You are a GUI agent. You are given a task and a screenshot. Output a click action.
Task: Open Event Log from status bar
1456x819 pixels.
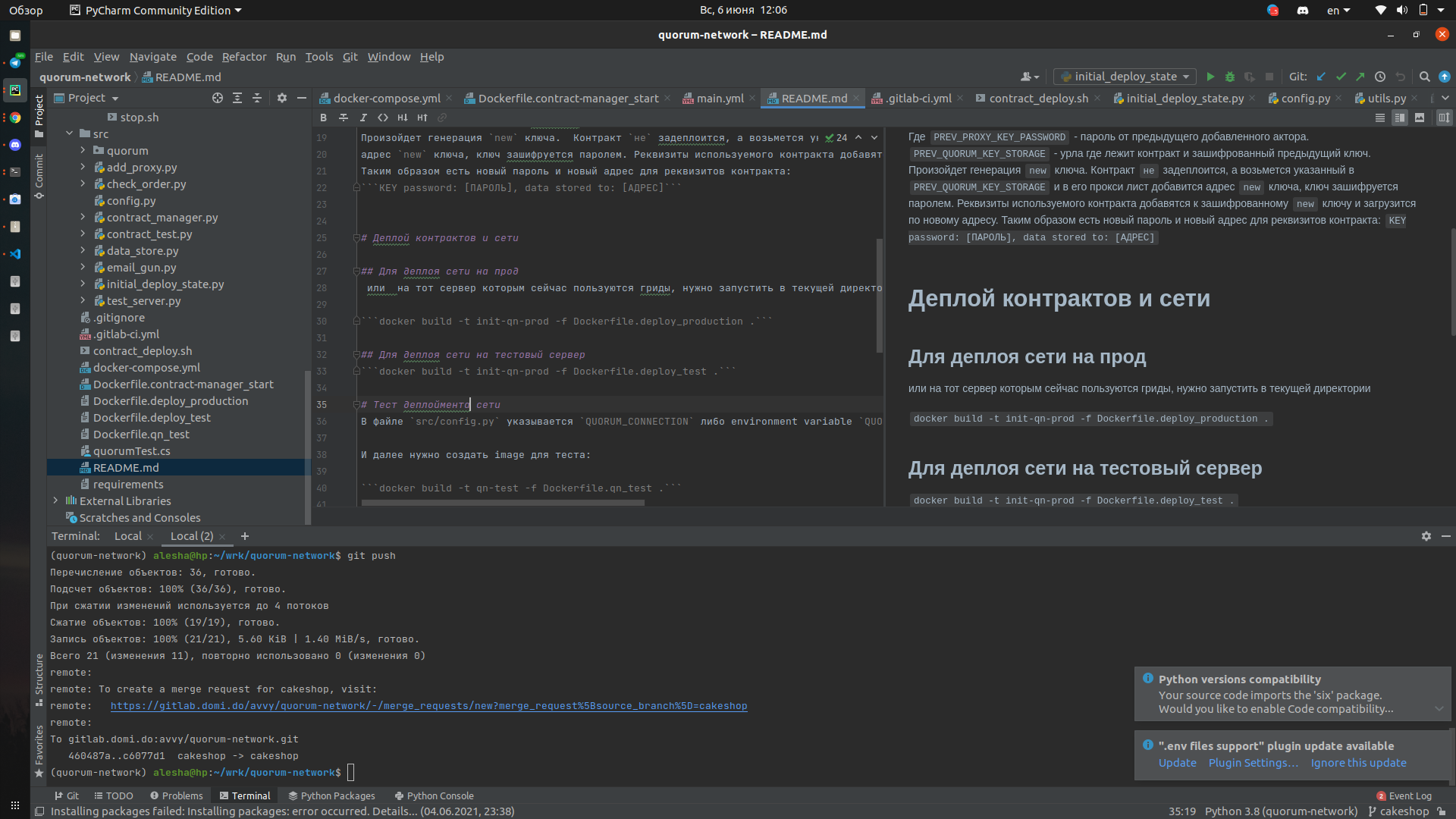click(x=1404, y=795)
